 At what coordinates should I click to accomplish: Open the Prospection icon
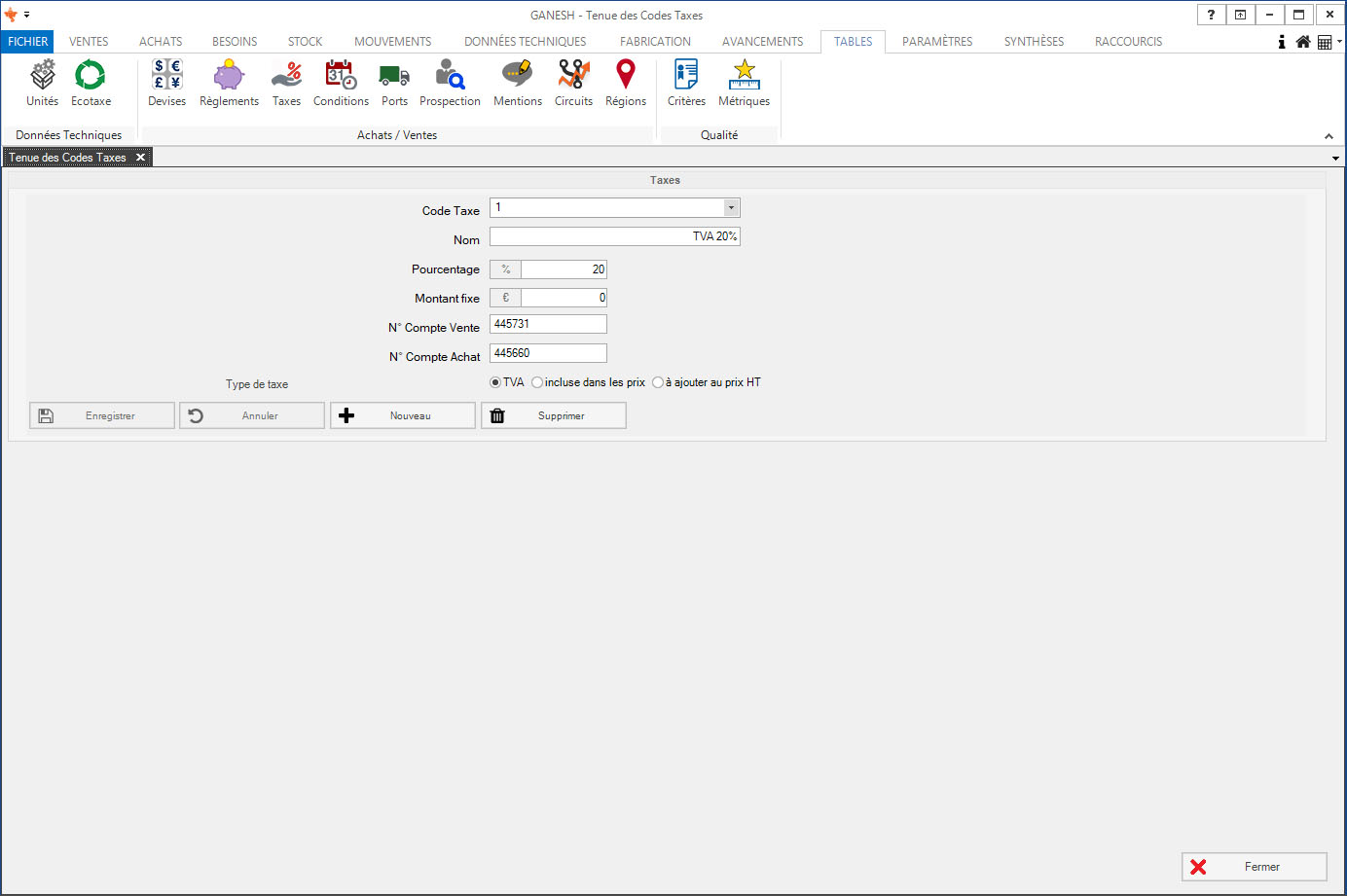click(x=450, y=76)
